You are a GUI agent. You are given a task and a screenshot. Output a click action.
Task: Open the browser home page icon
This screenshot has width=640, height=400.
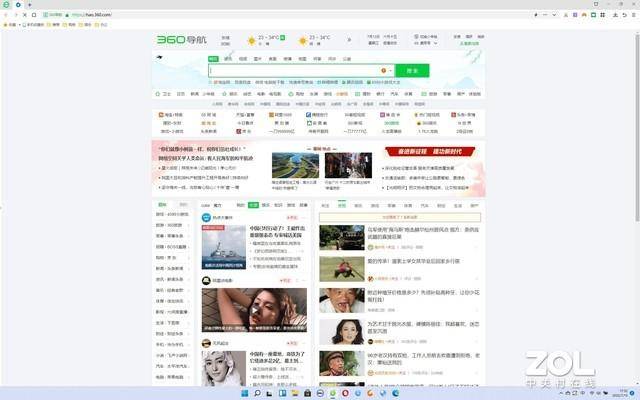coord(34,15)
